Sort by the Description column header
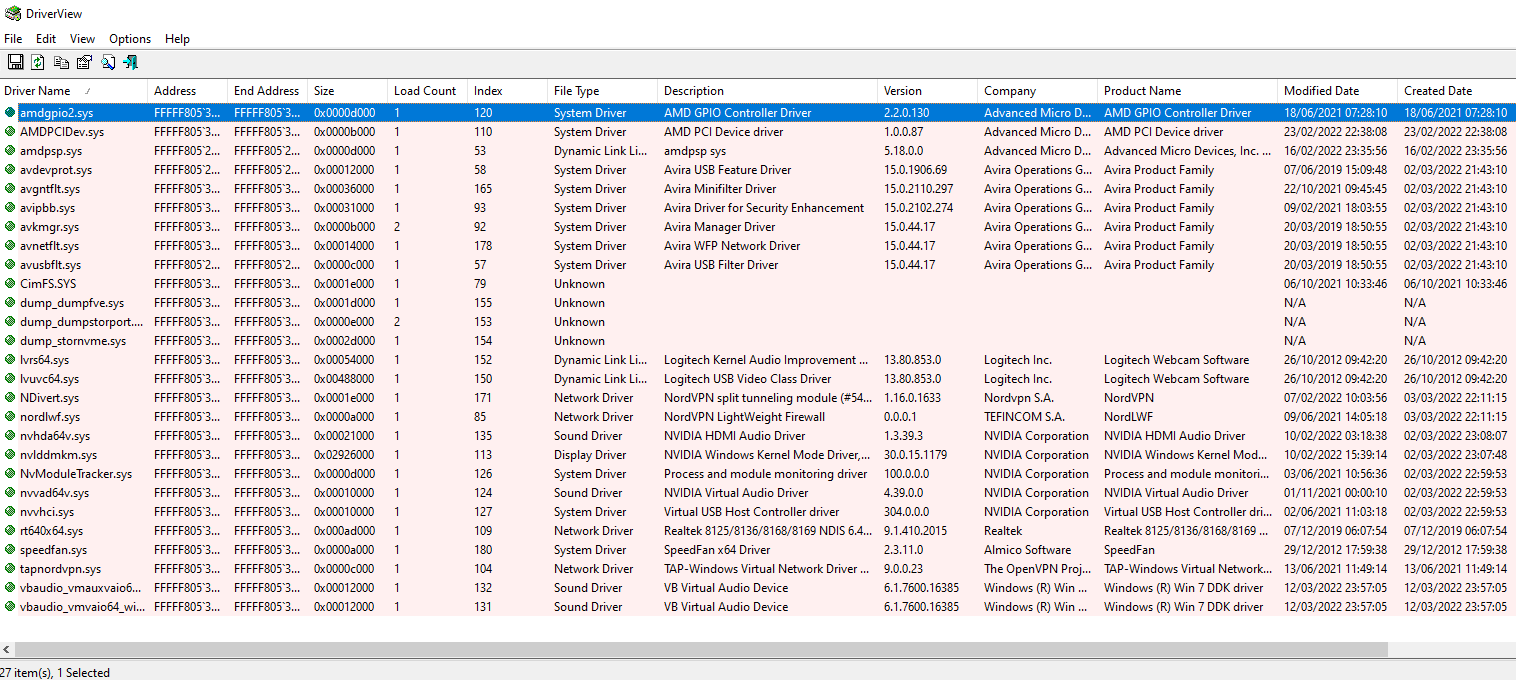The height and width of the screenshot is (680, 1516). click(x=768, y=91)
